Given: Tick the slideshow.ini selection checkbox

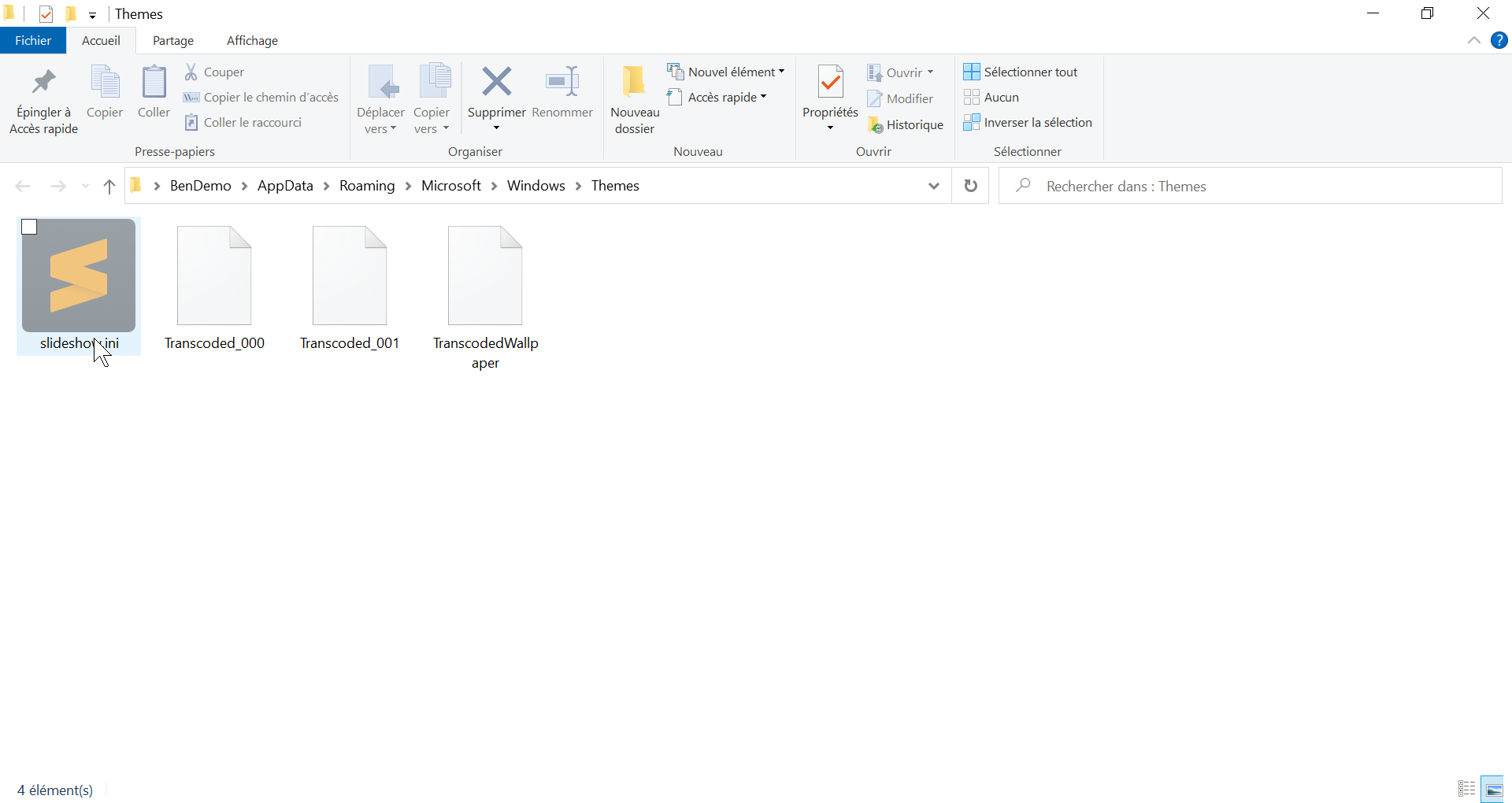Looking at the screenshot, I should tap(29, 228).
